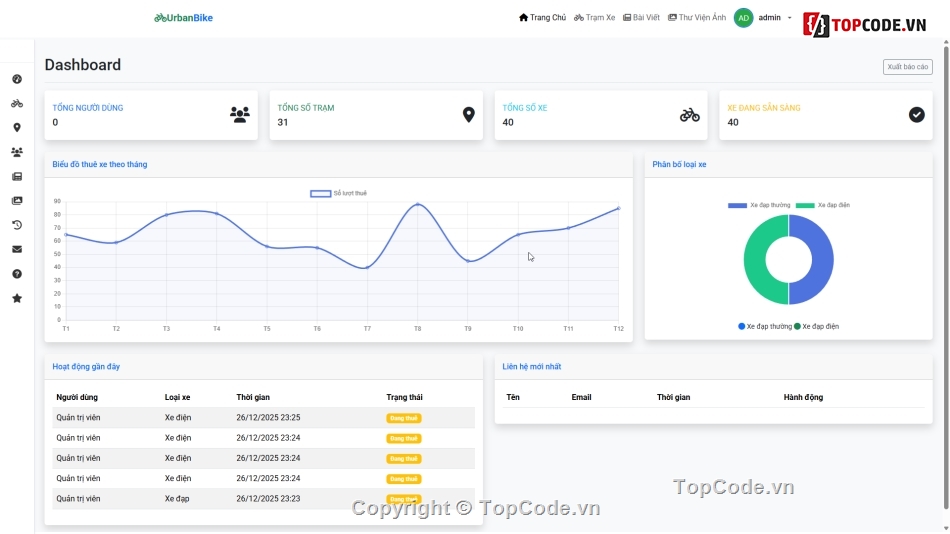Go to Trang Chủ in top navigation
This screenshot has height=534, width=950.
tap(542, 18)
